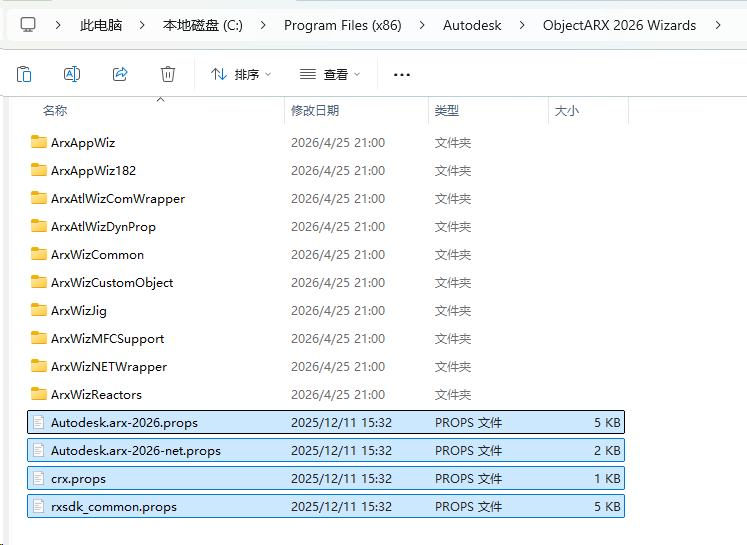747x545 pixels.
Task: Go to 本地磁盘 (C:) in breadcrumb
Action: [202, 25]
